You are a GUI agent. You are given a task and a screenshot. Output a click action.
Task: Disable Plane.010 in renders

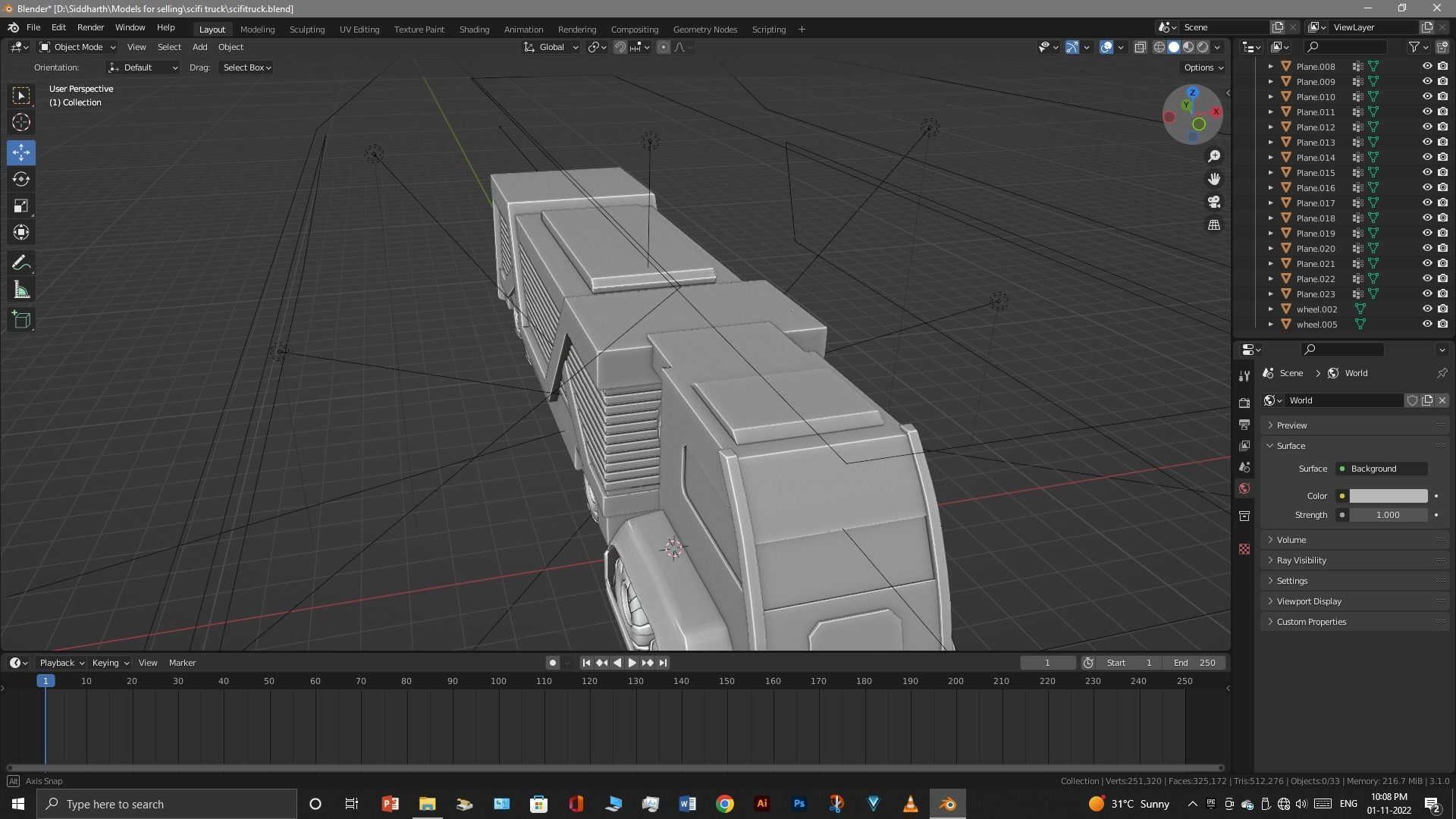[x=1442, y=97]
